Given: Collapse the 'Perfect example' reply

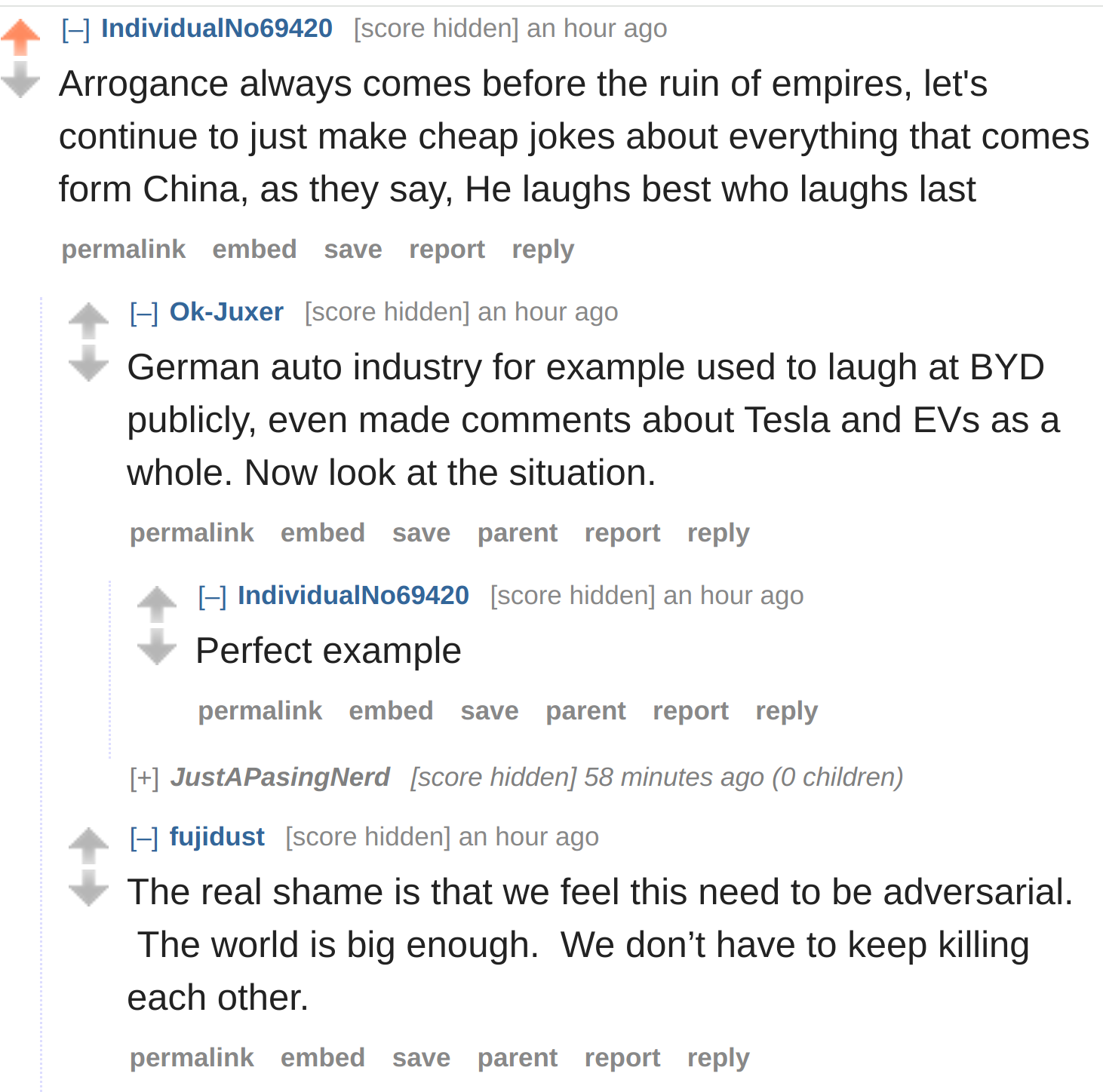Looking at the screenshot, I should 212,597.
